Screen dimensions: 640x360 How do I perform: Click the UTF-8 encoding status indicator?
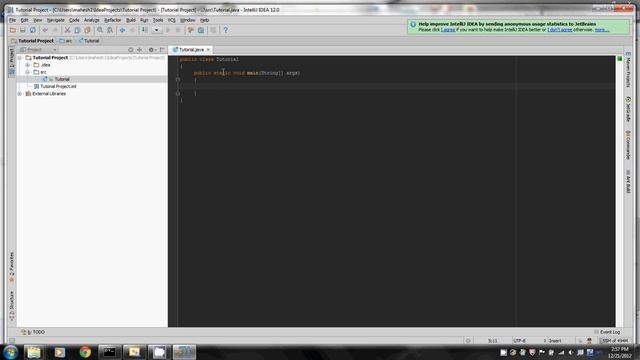click(520, 340)
